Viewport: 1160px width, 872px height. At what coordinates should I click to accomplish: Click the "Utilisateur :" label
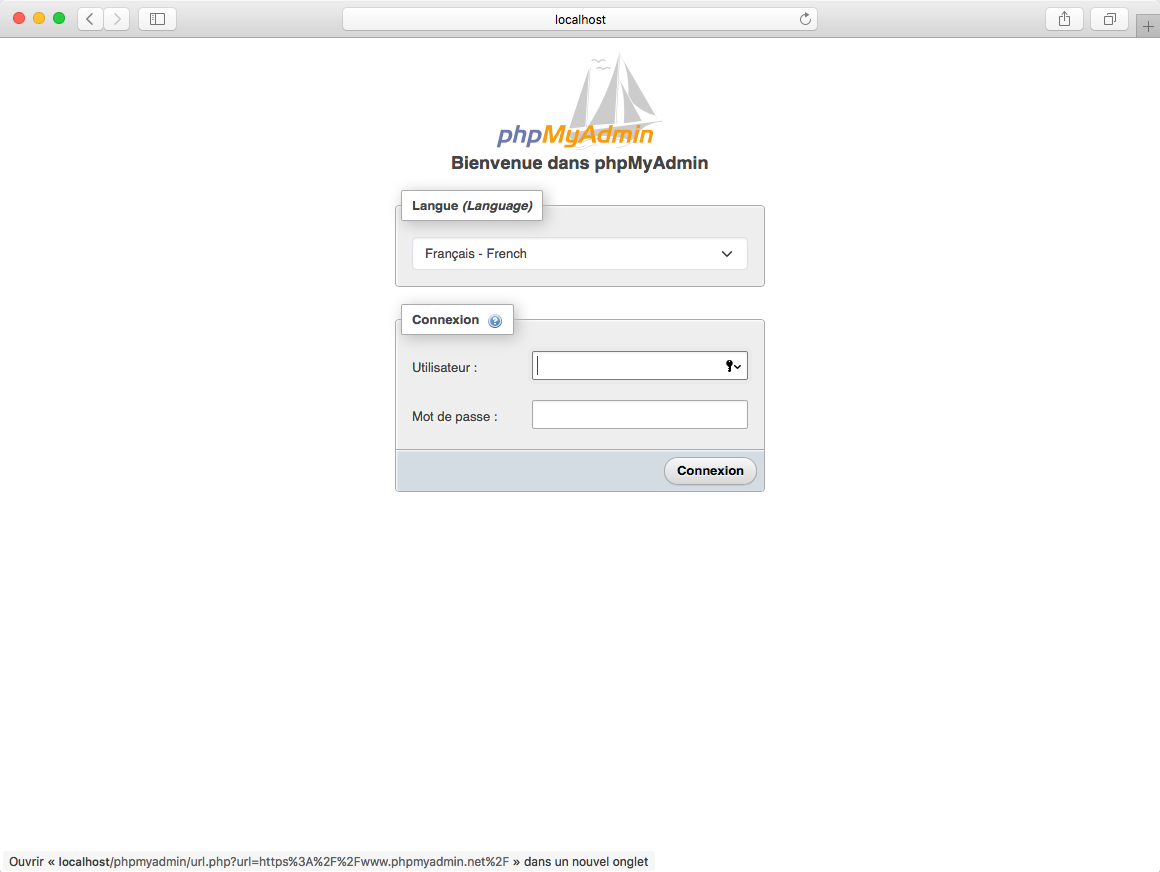[x=444, y=368]
